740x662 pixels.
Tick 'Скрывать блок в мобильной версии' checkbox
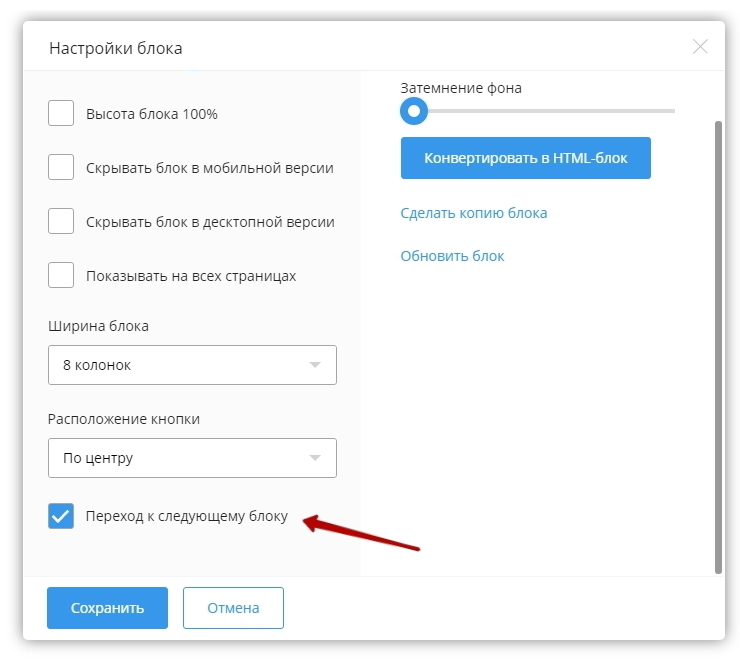click(61, 168)
